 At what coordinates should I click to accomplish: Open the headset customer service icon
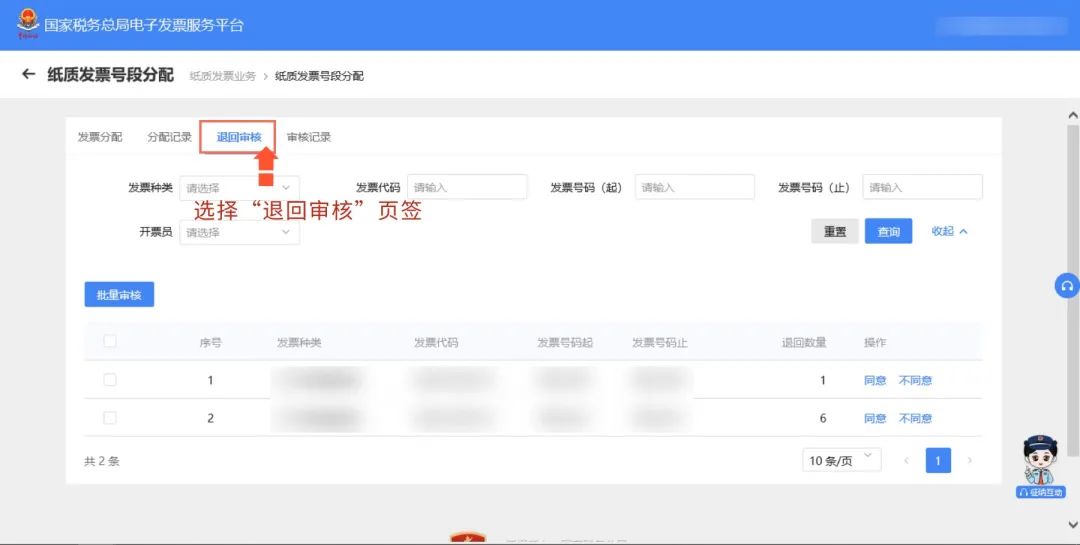(x=1067, y=286)
